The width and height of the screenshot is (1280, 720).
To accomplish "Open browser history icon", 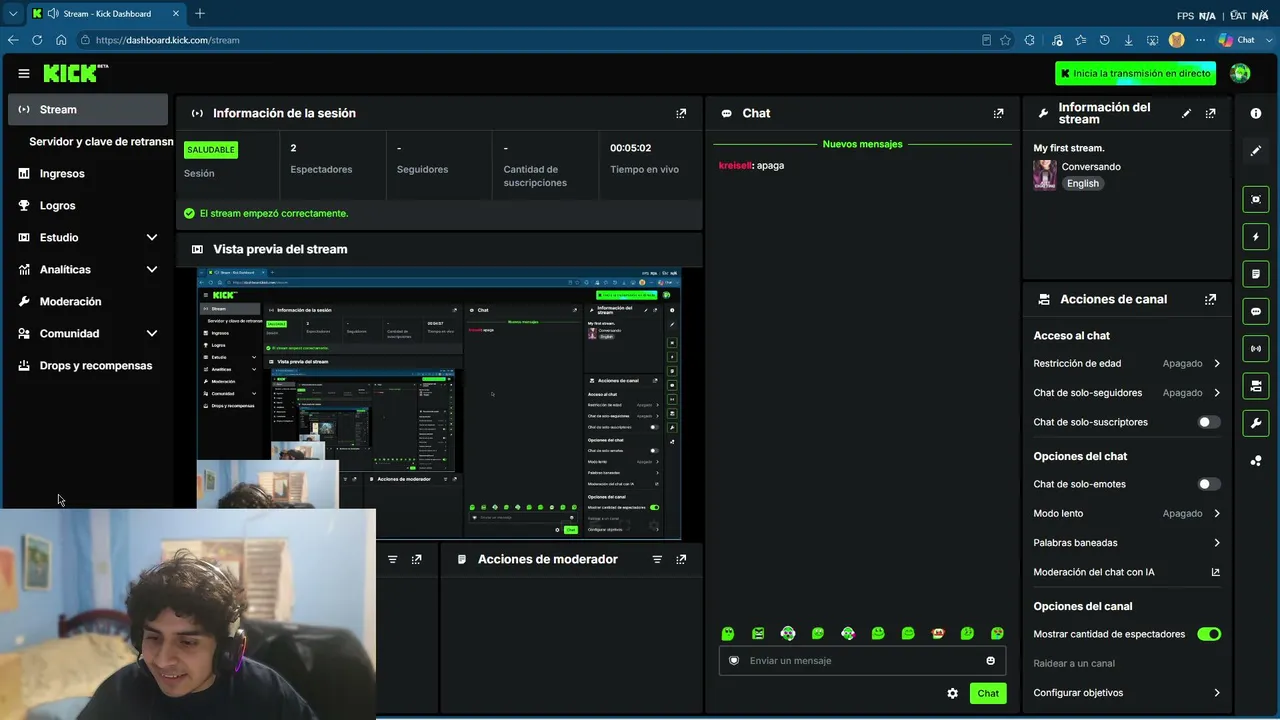I will [1104, 40].
